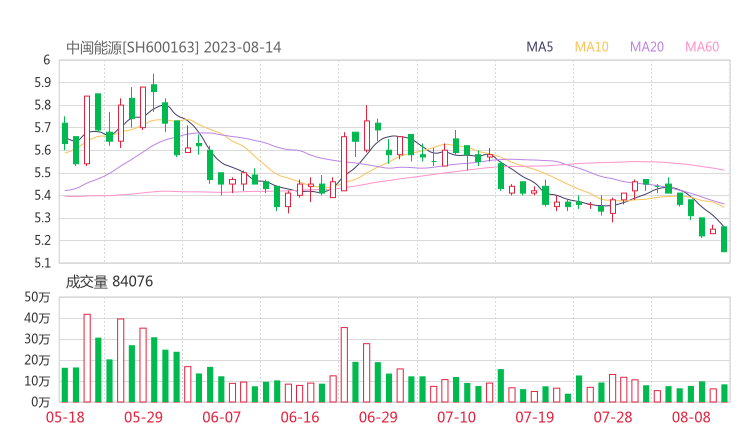The image size is (740, 440).
Task: Select the 06-29 date on axis
Action: pos(378,417)
